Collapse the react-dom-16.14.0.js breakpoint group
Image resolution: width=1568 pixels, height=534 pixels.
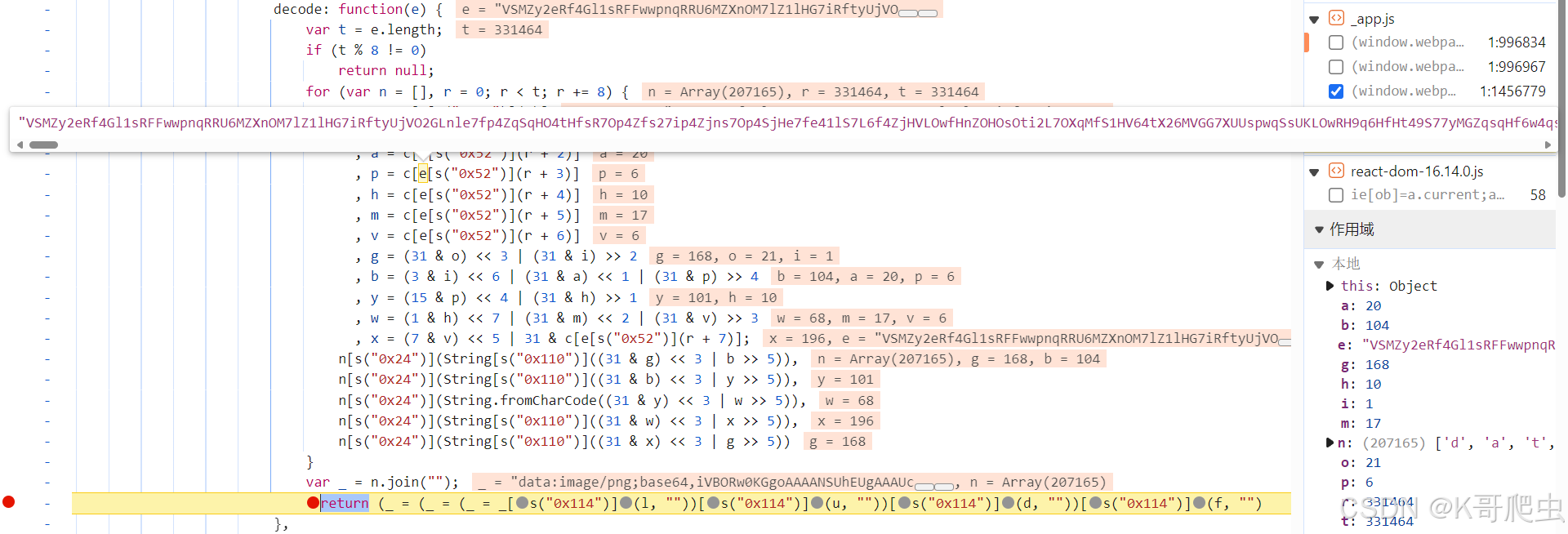click(1314, 172)
